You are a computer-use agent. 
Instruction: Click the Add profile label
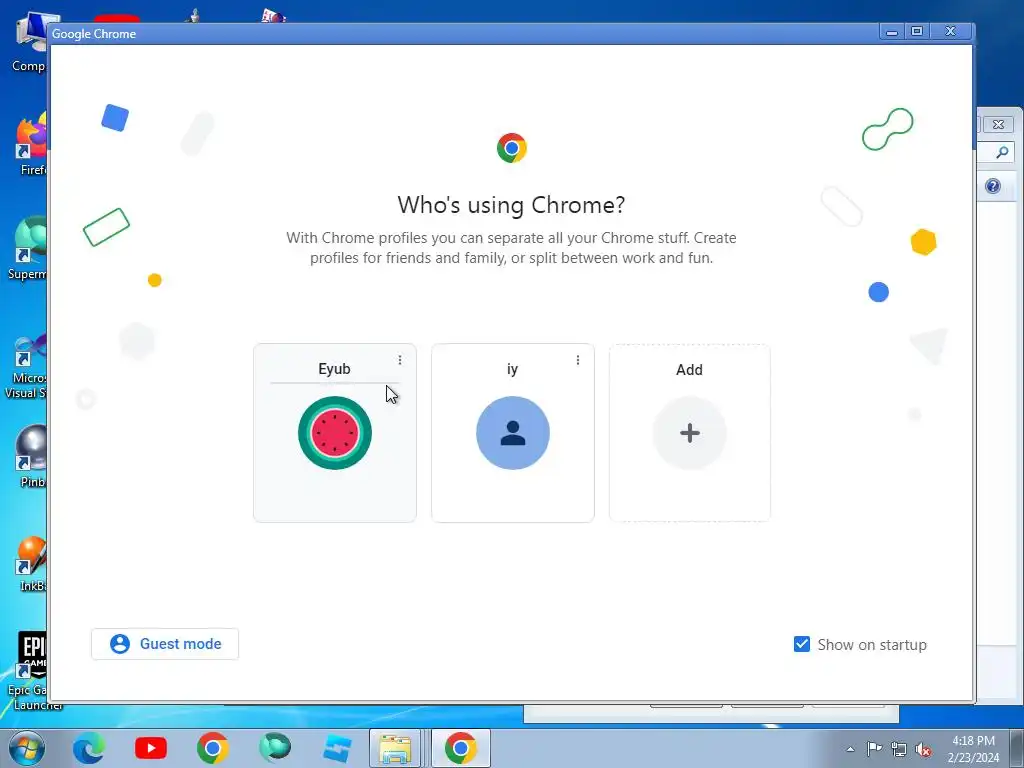(x=689, y=370)
